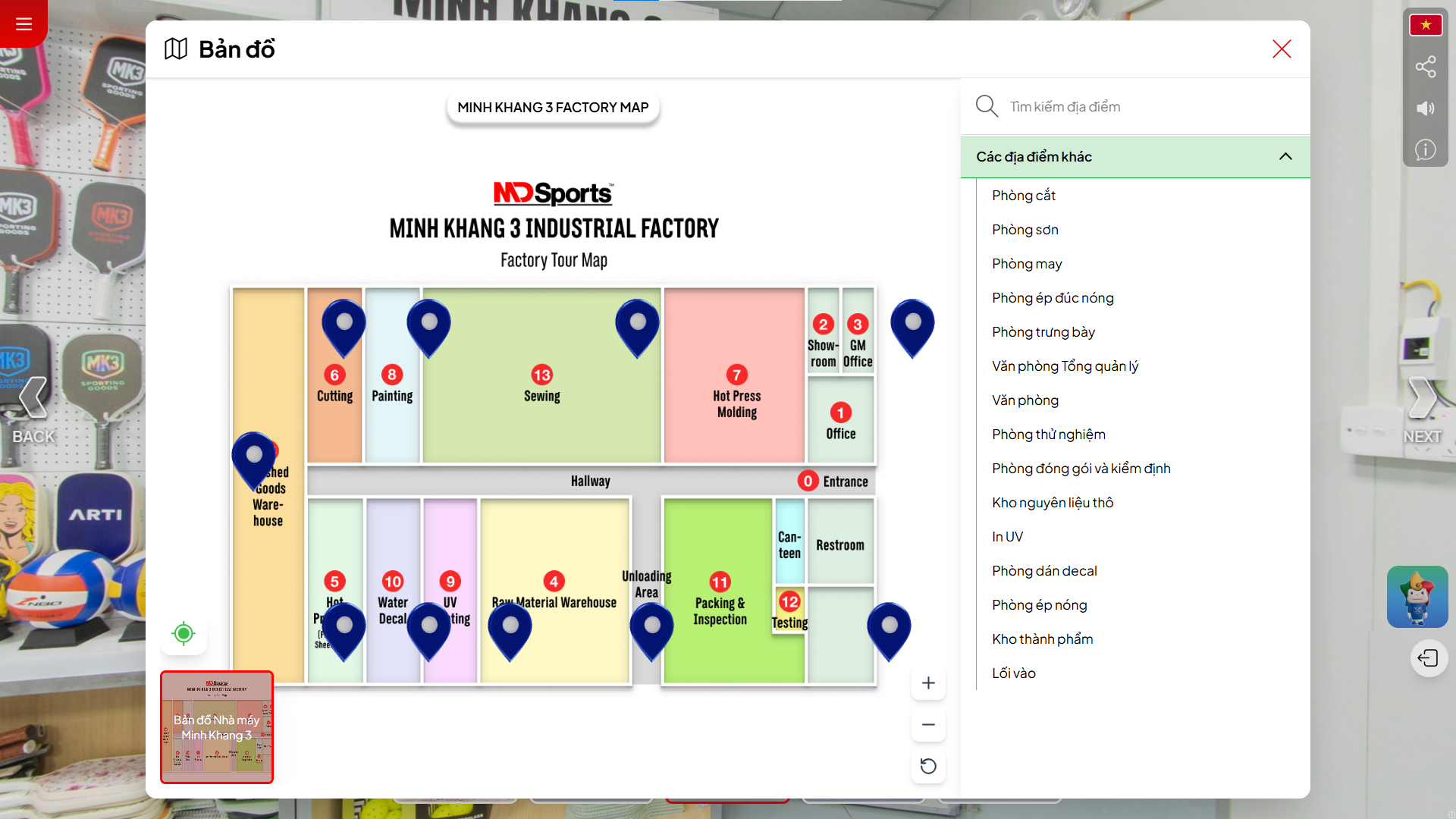Locate current position with green target icon
1456x819 pixels.
tap(184, 633)
